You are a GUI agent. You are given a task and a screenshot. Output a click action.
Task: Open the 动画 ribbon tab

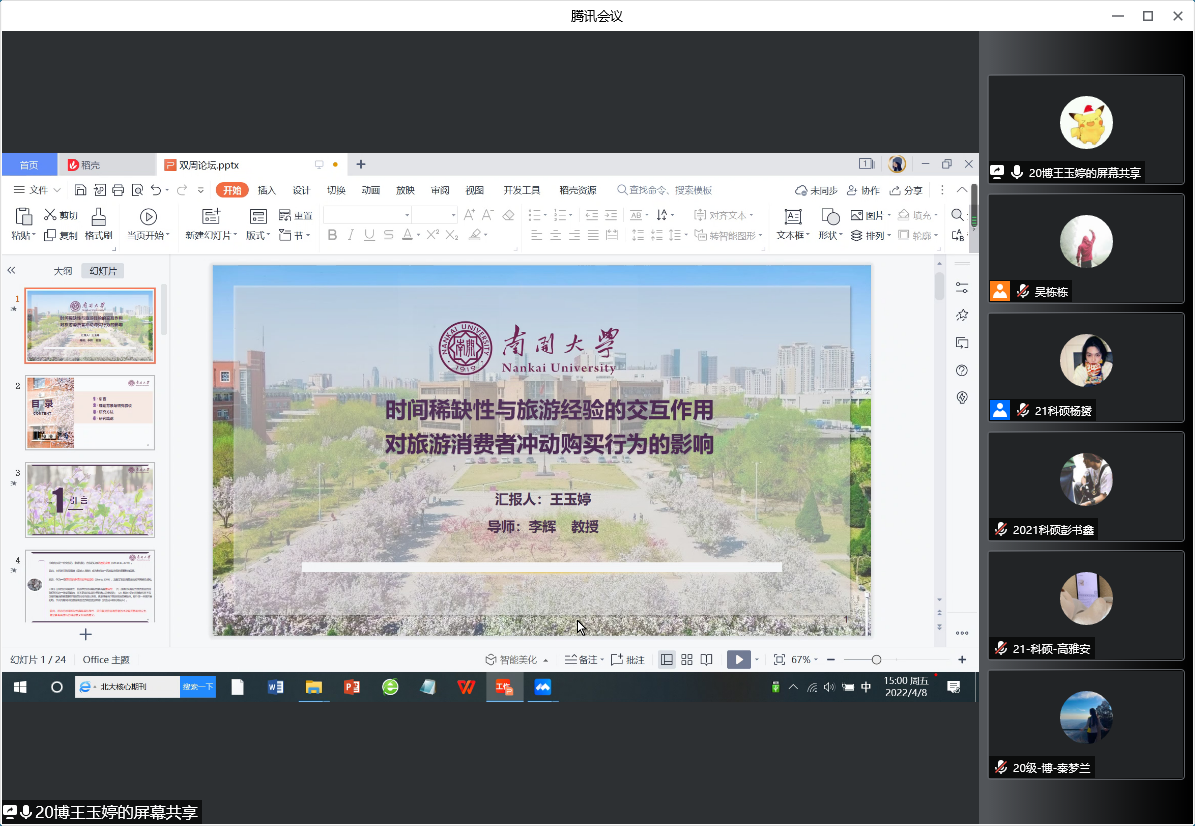point(371,190)
